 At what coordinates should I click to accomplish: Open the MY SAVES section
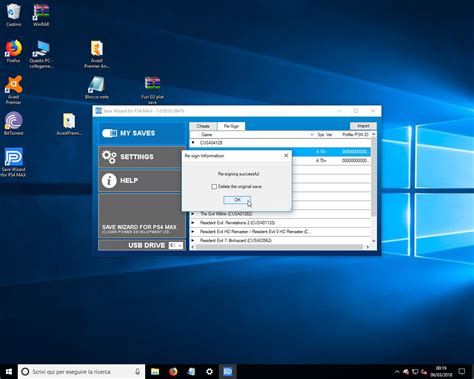(x=142, y=133)
